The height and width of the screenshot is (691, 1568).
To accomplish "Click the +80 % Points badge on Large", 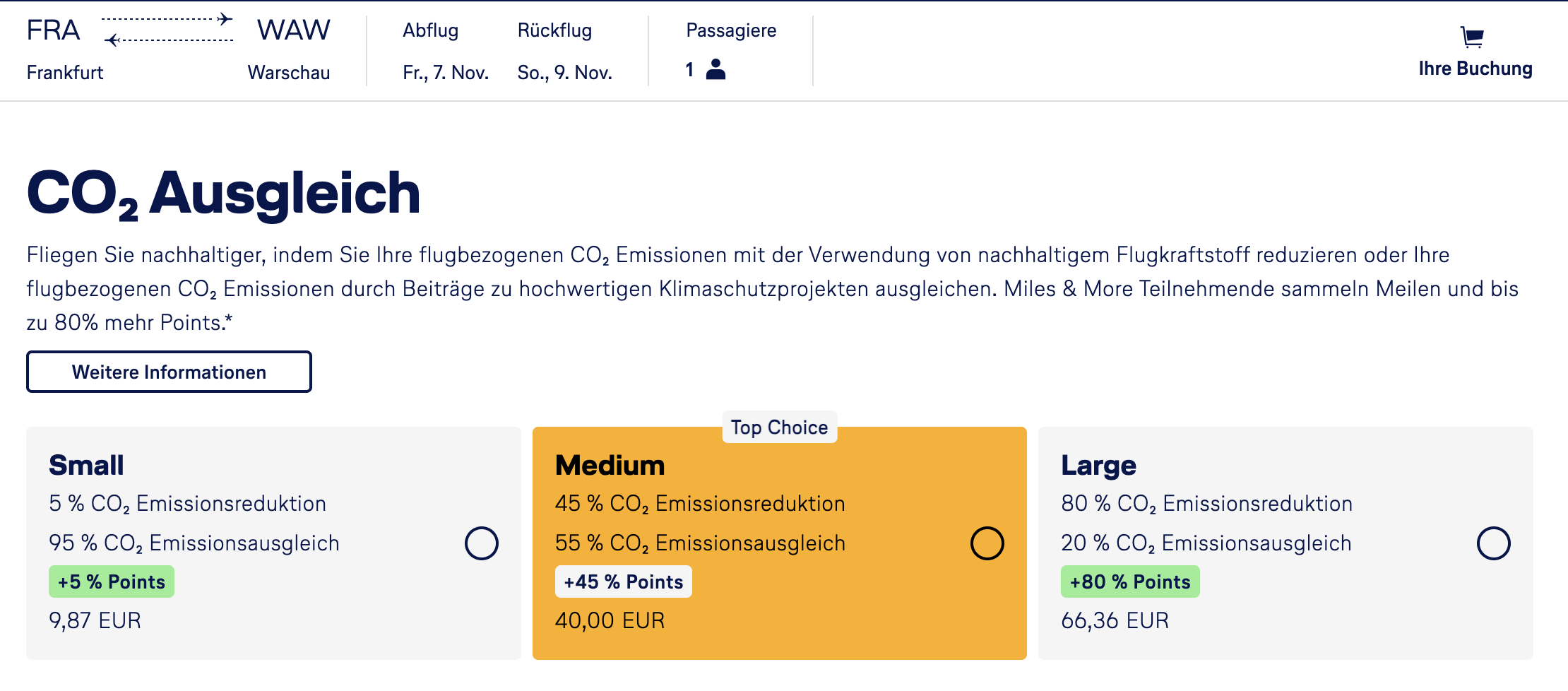I will (x=1129, y=581).
